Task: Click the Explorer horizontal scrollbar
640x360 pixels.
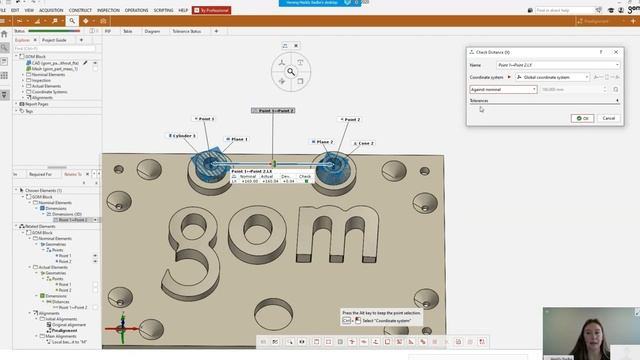Action: pyautogui.click(x=57, y=167)
